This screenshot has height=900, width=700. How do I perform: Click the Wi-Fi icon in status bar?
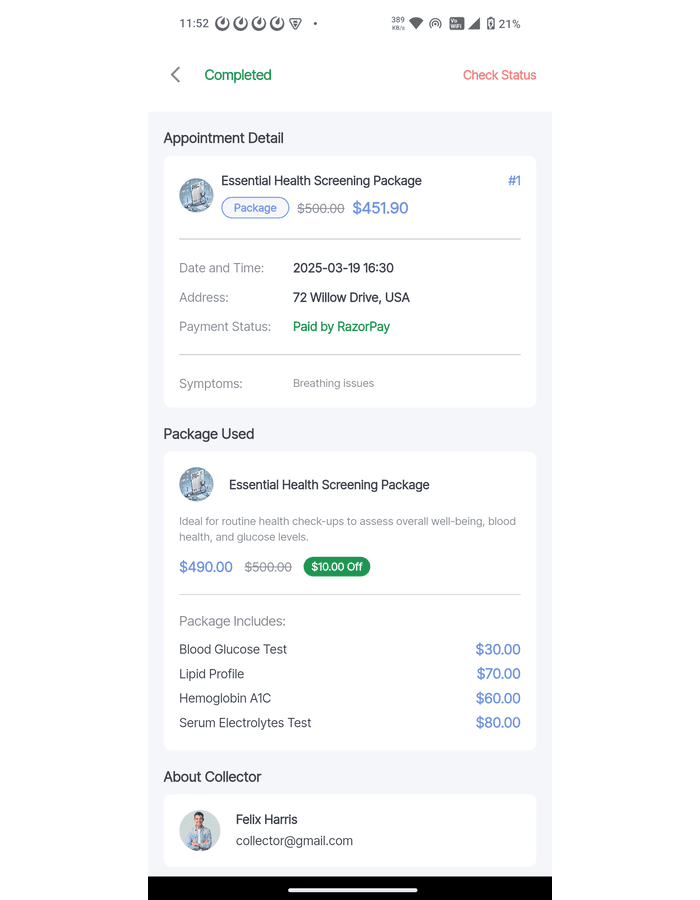click(416, 23)
